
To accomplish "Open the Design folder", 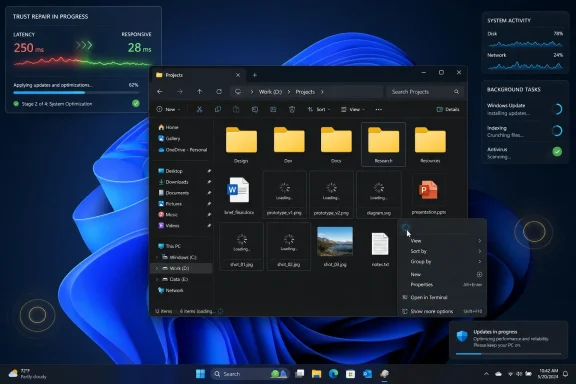I will [241, 144].
